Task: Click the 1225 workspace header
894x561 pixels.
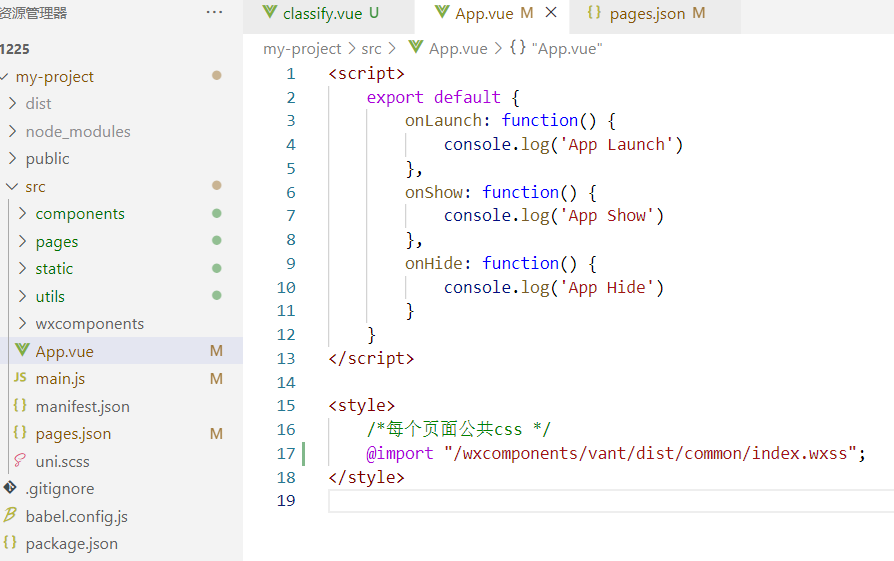Action: [x=15, y=49]
